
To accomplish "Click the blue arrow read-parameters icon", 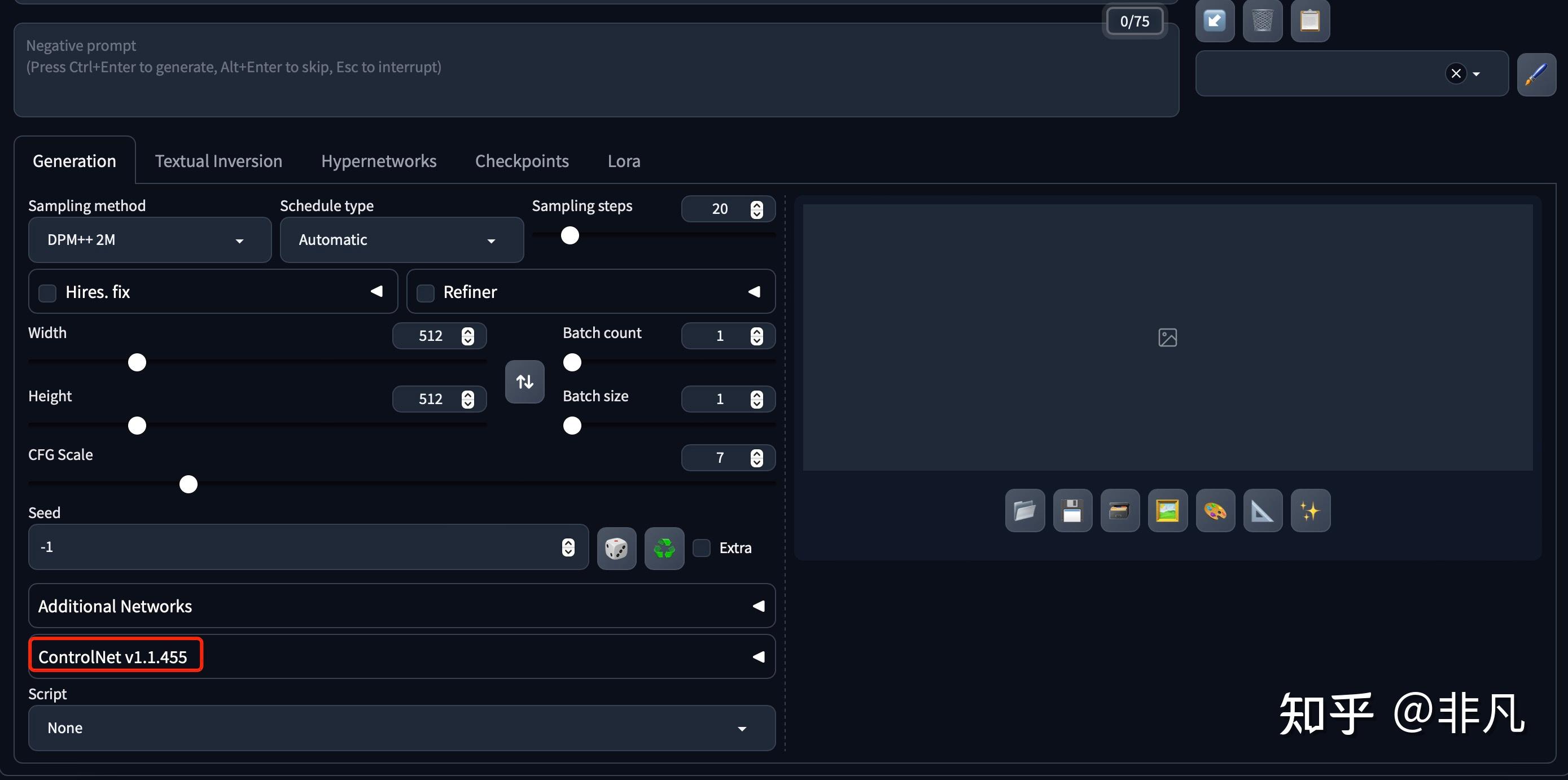I will 1214,21.
